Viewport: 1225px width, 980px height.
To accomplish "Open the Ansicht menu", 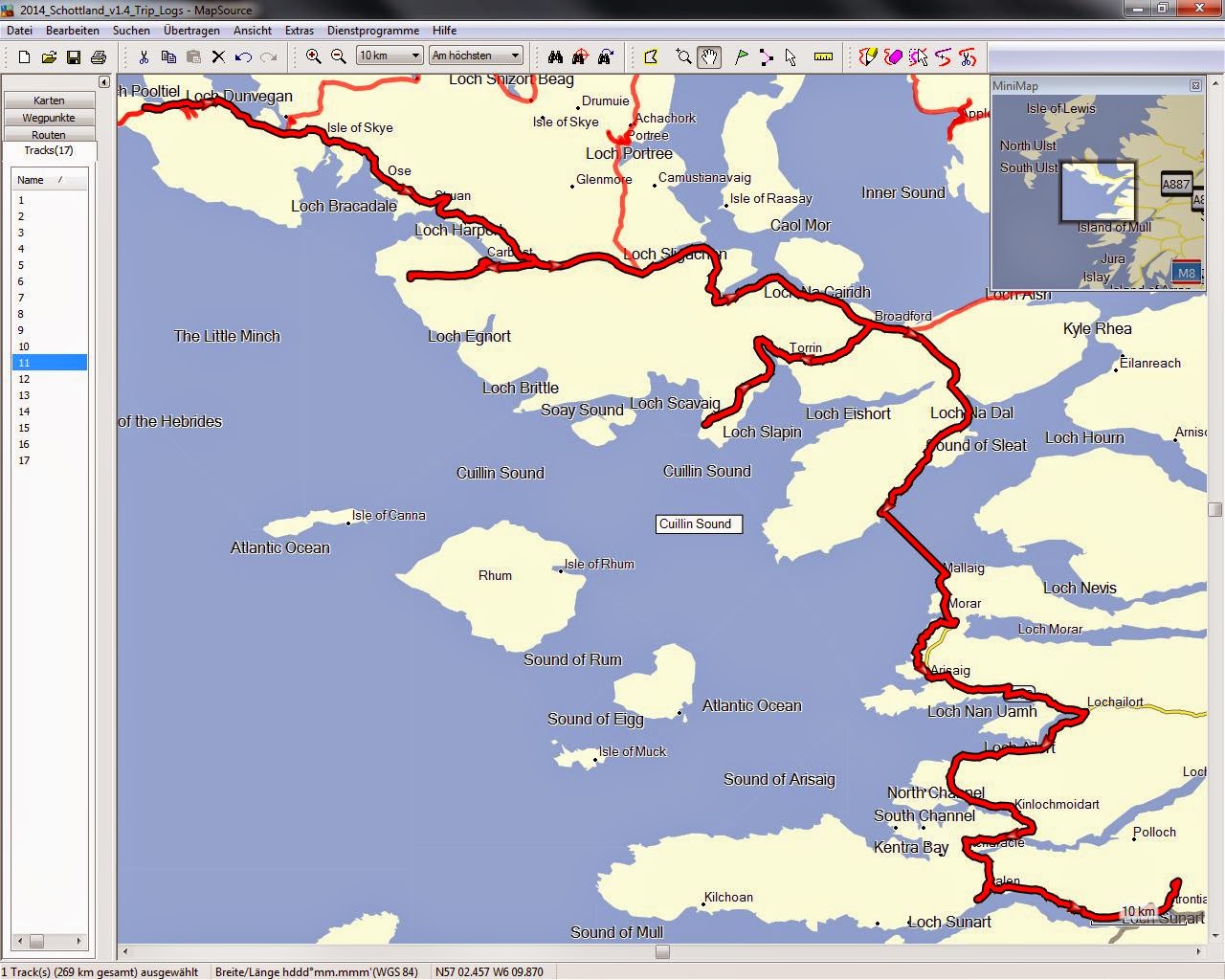I will coord(253,31).
